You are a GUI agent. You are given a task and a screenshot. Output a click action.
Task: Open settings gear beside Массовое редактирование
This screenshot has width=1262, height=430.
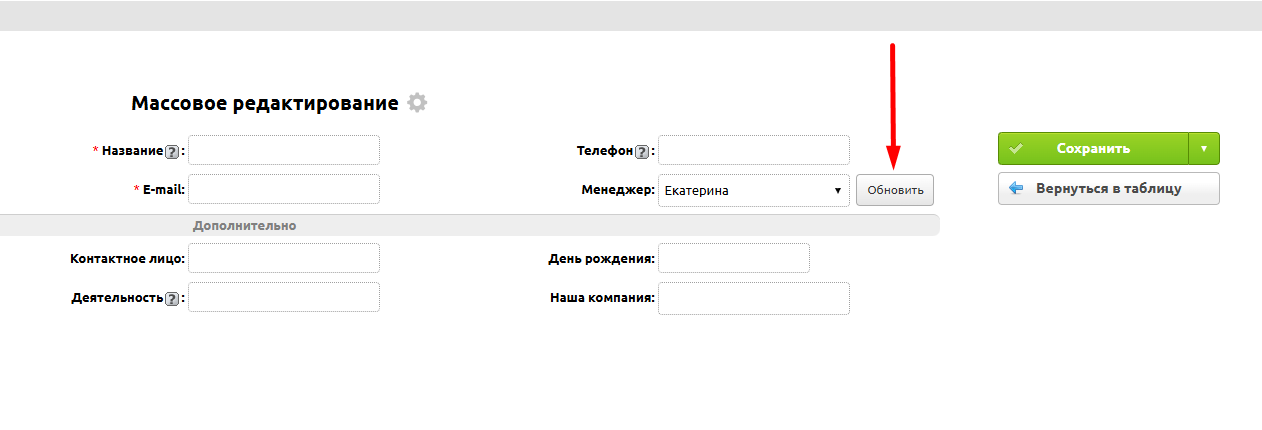(417, 103)
